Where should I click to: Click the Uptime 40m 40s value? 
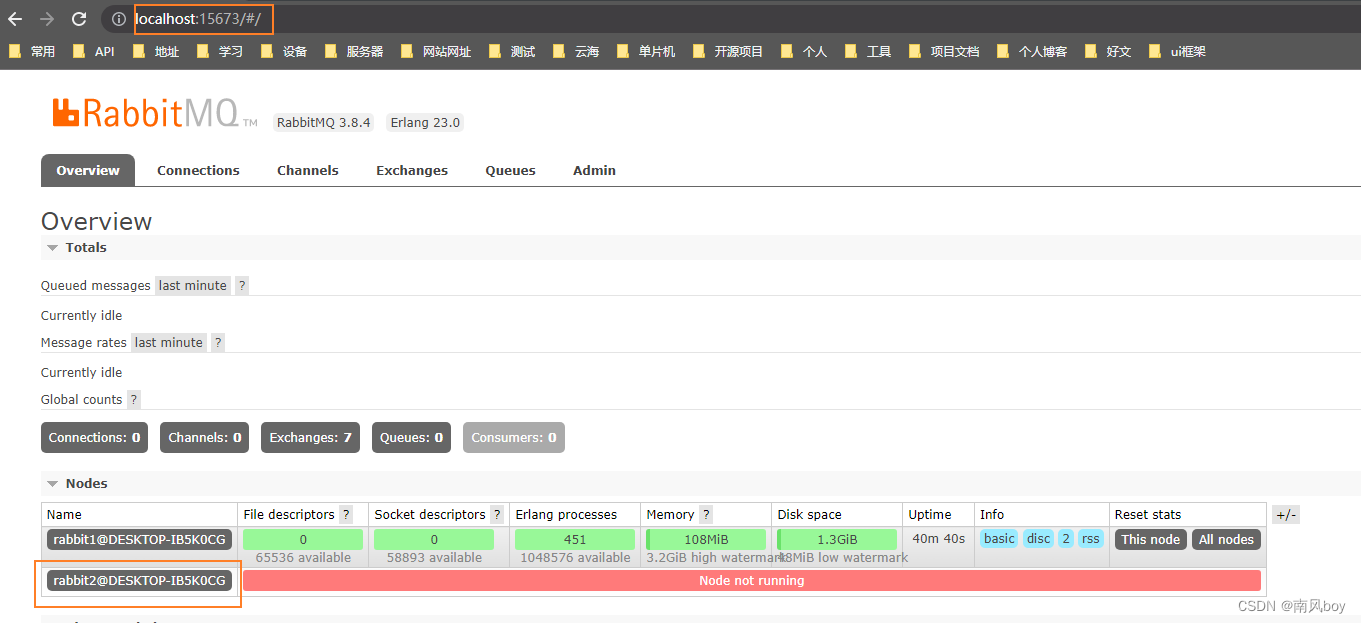tap(939, 538)
